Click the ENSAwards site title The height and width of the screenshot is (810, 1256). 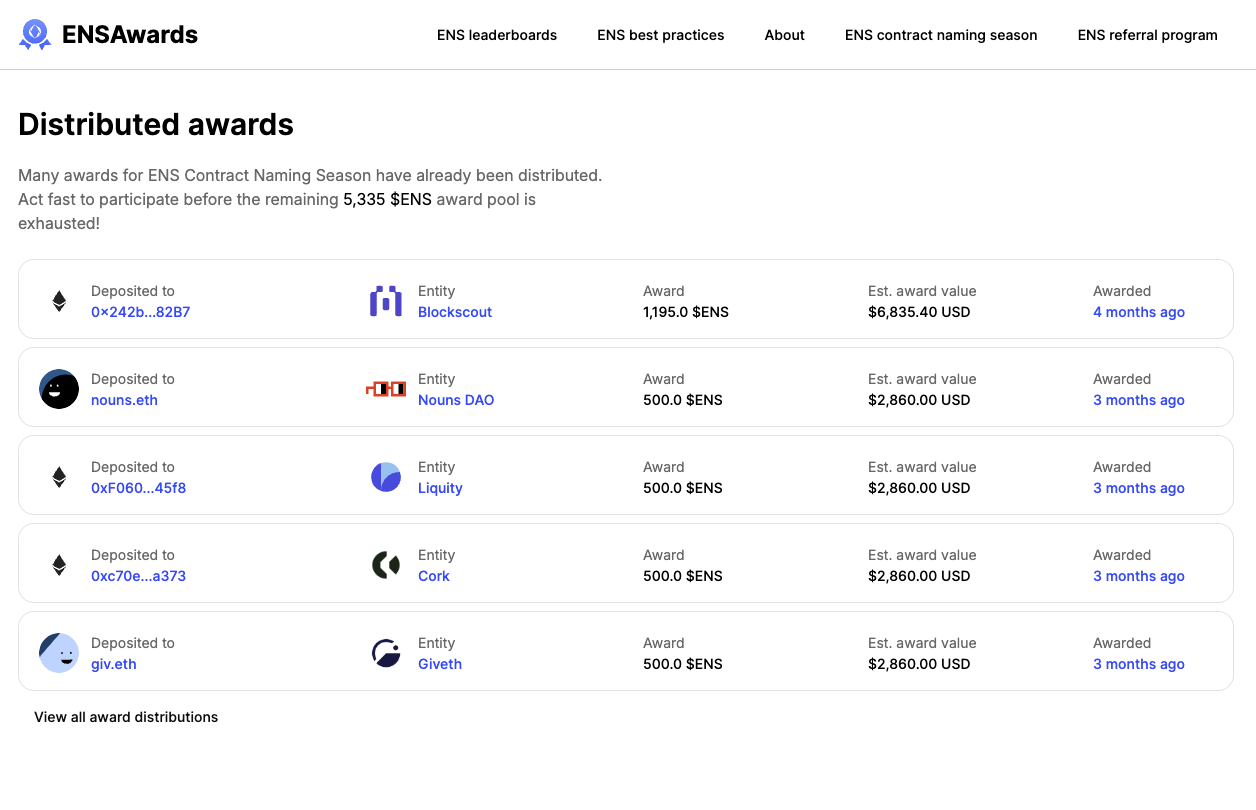(x=130, y=35)
